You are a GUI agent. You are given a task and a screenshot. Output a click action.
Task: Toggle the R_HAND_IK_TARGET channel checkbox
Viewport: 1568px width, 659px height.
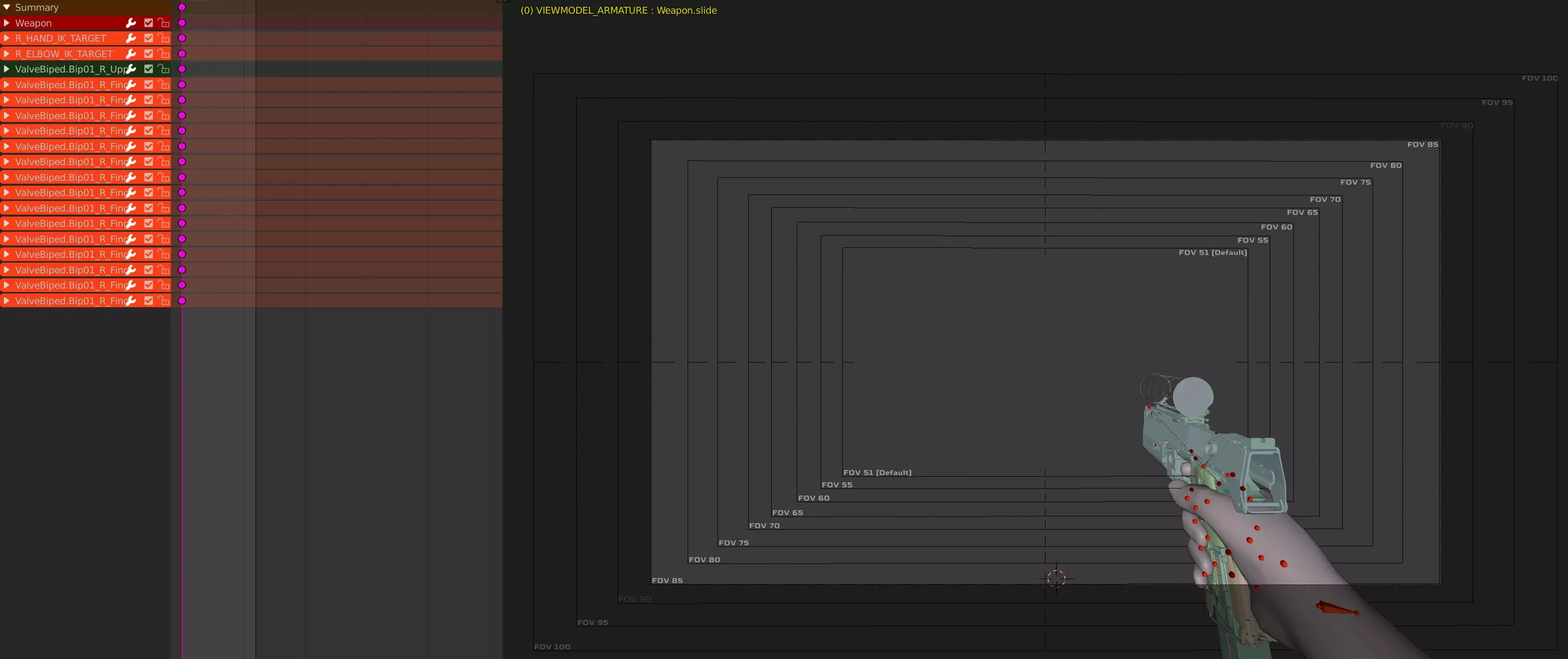click(148, 38)
